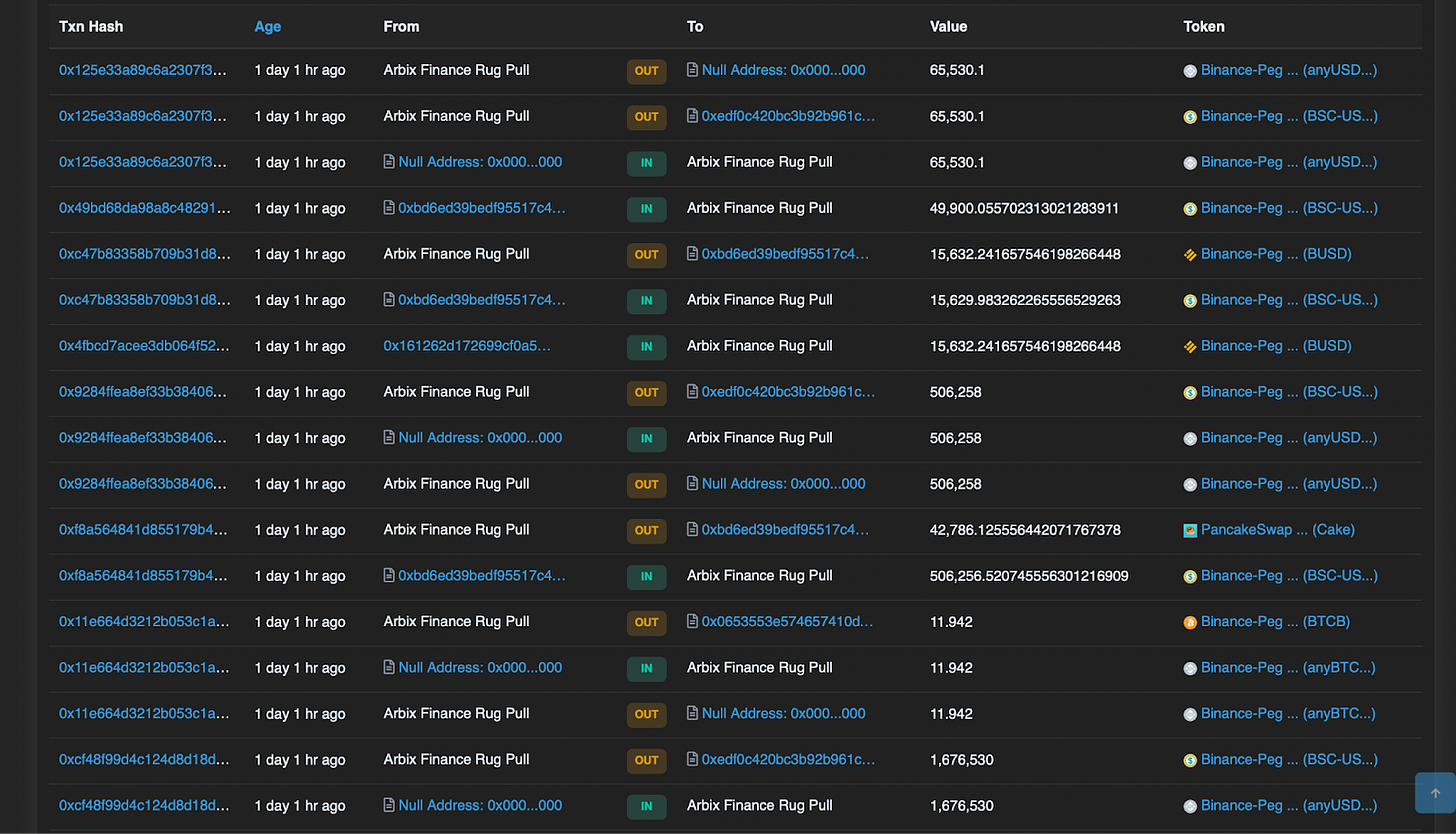Click anyUSD token icon in 1,676,530 IN row

(1190, 806)
